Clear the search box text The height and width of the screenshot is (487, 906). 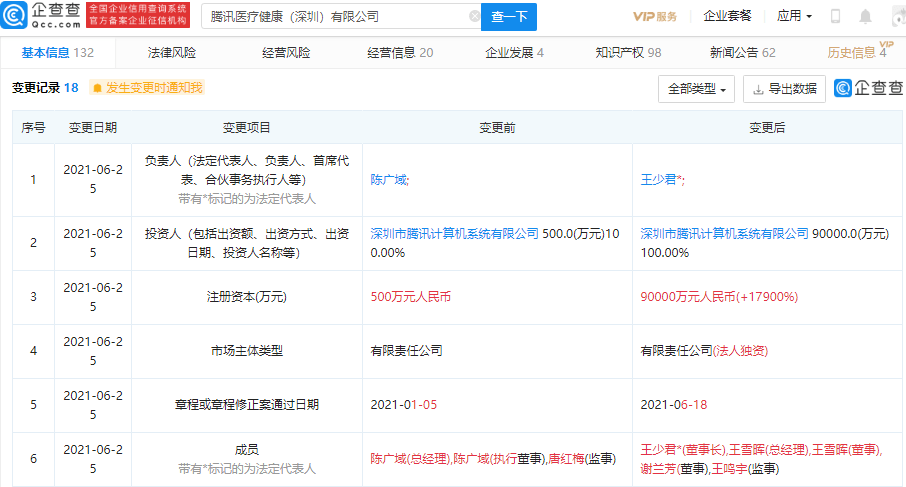pos(474,17)
